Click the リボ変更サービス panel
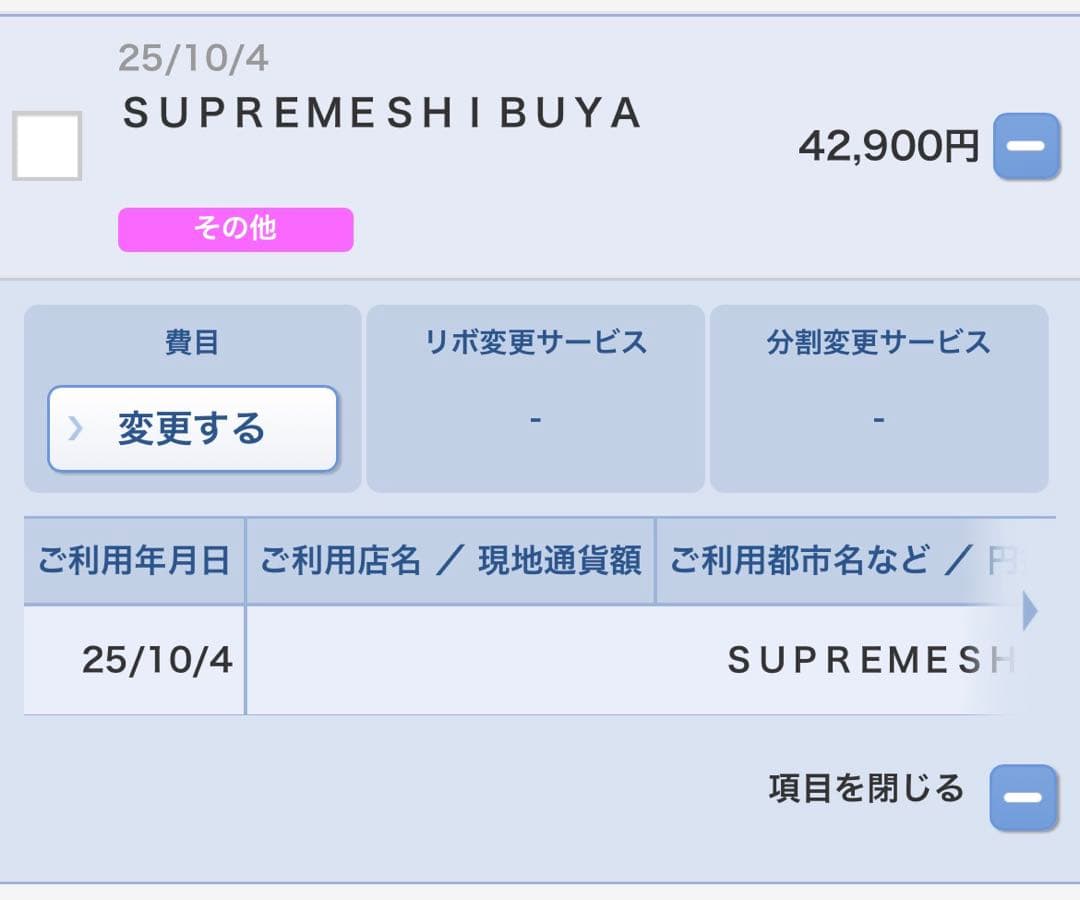The image size is (1080, 900). (x=535, y=395)
